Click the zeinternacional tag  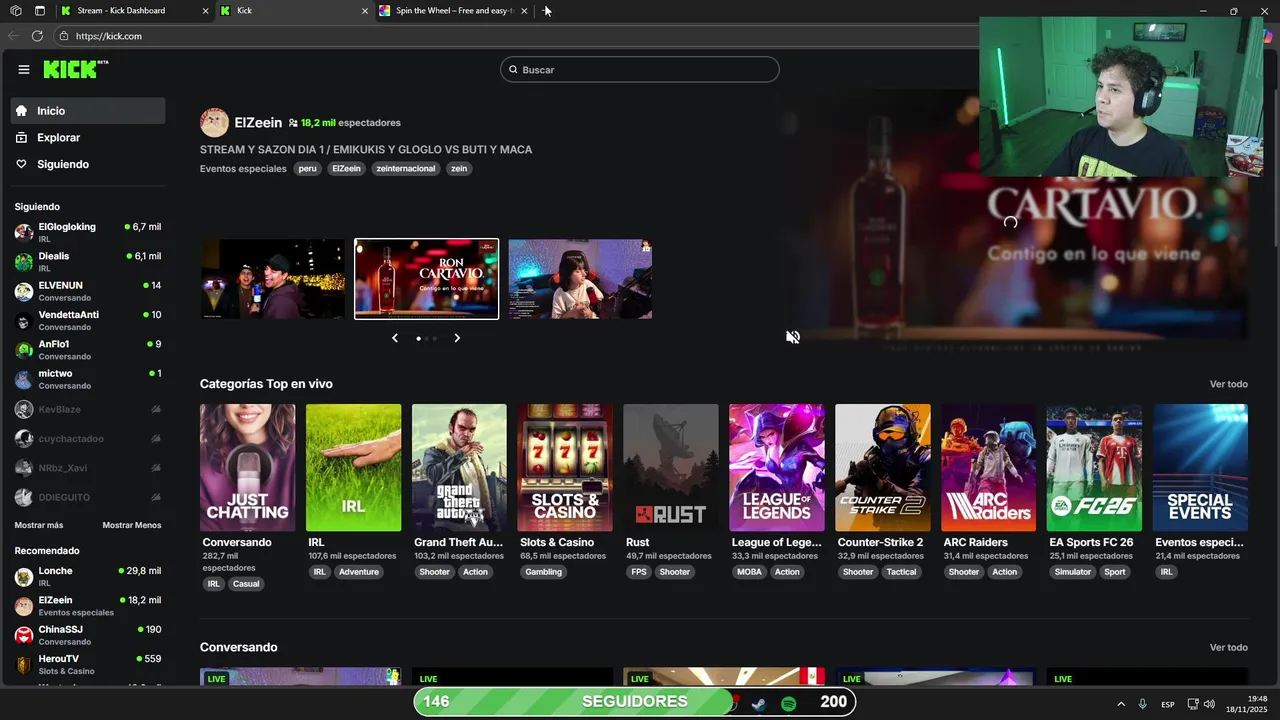(406, 169)
